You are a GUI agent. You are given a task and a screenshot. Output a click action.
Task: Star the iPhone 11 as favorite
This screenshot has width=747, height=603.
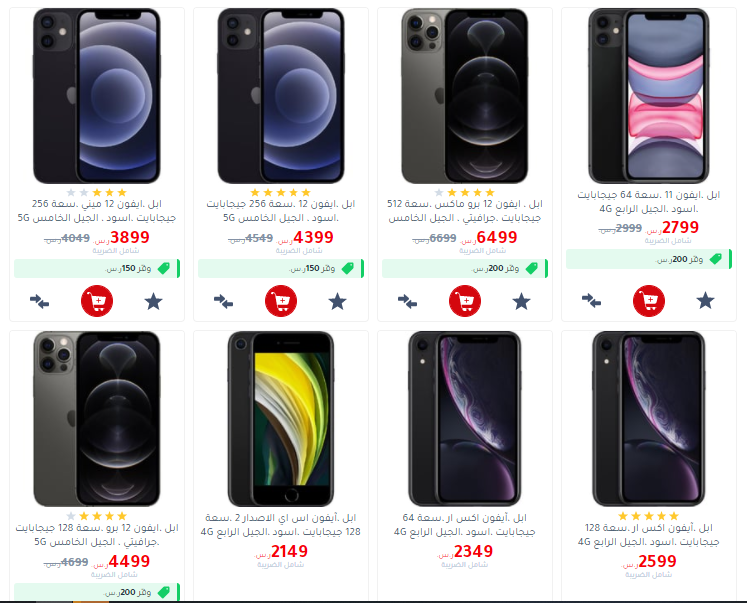click(x=705, y=301)
